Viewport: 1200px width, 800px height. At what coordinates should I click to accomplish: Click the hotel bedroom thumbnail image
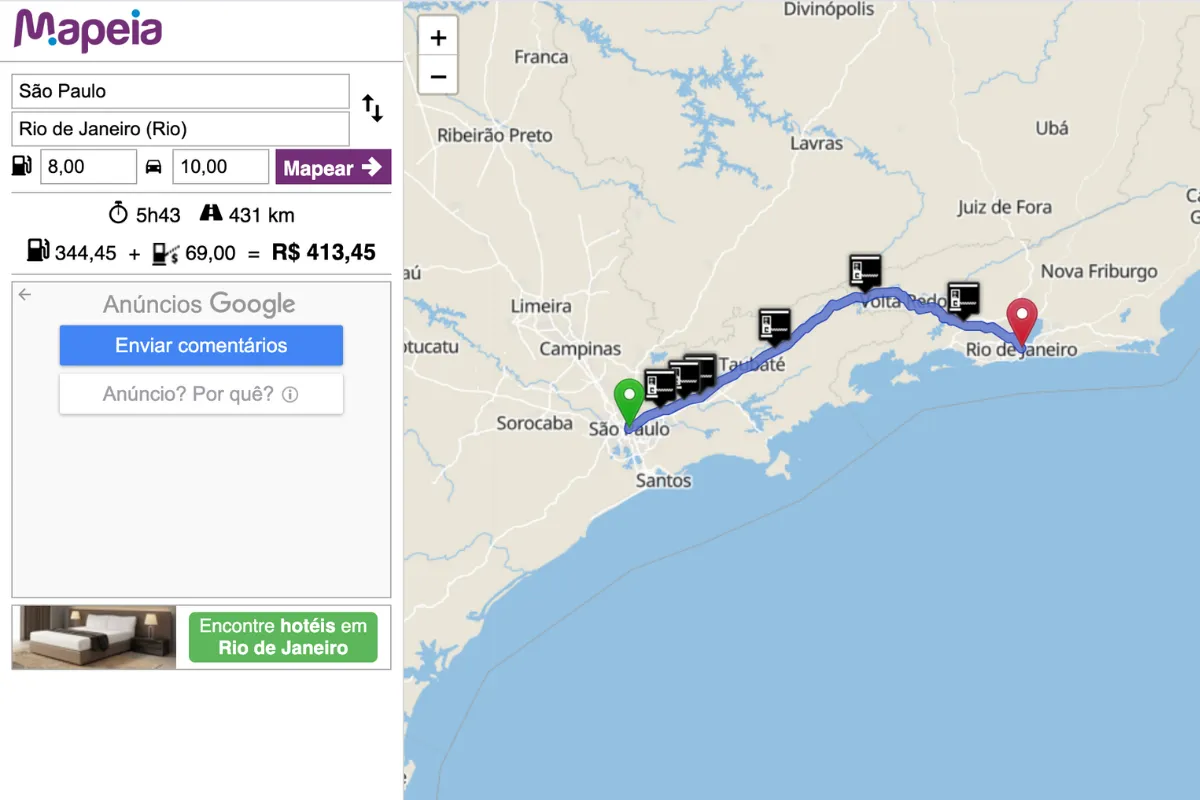94,637
